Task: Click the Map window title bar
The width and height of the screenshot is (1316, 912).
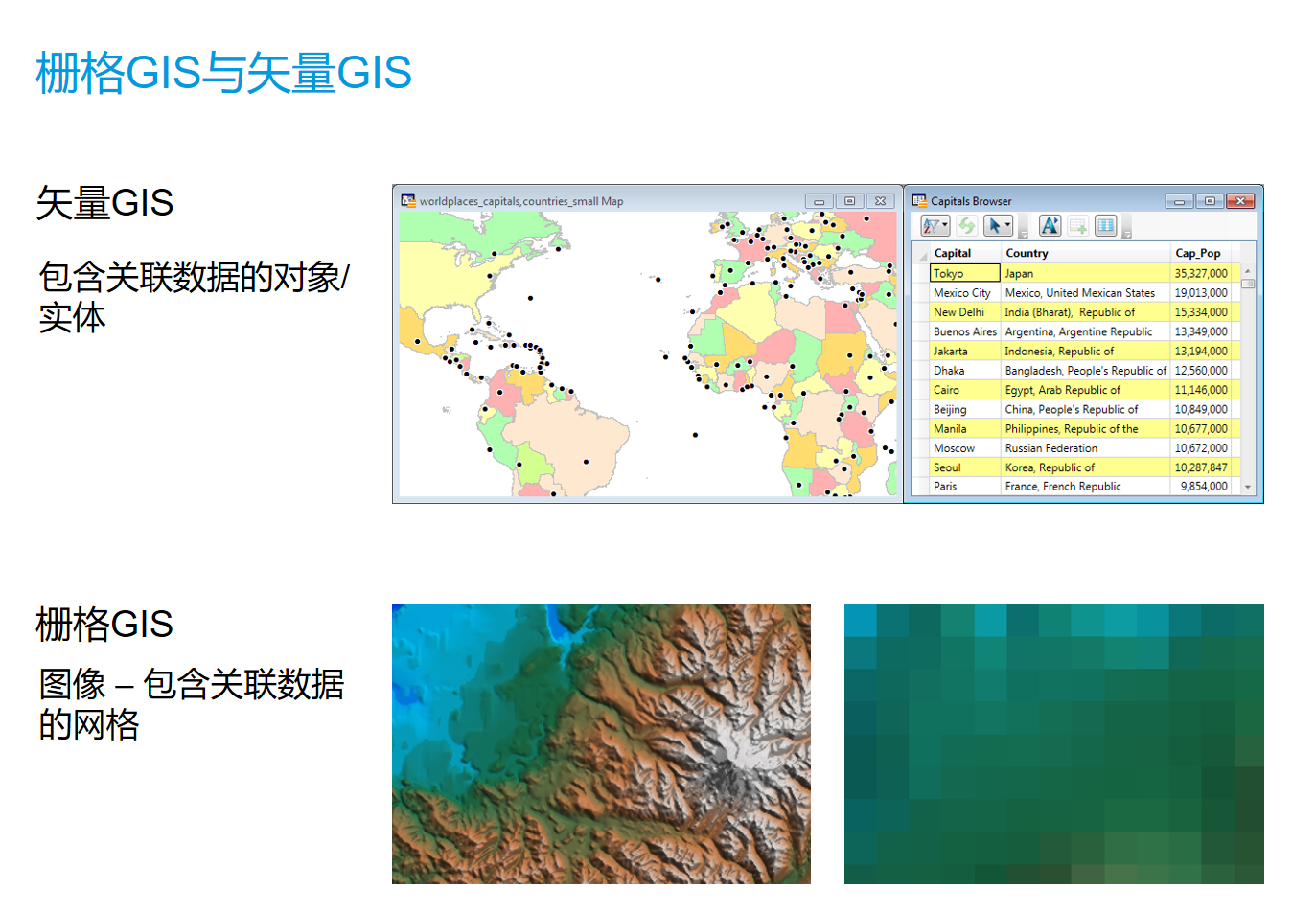Action: coord(648,200)
